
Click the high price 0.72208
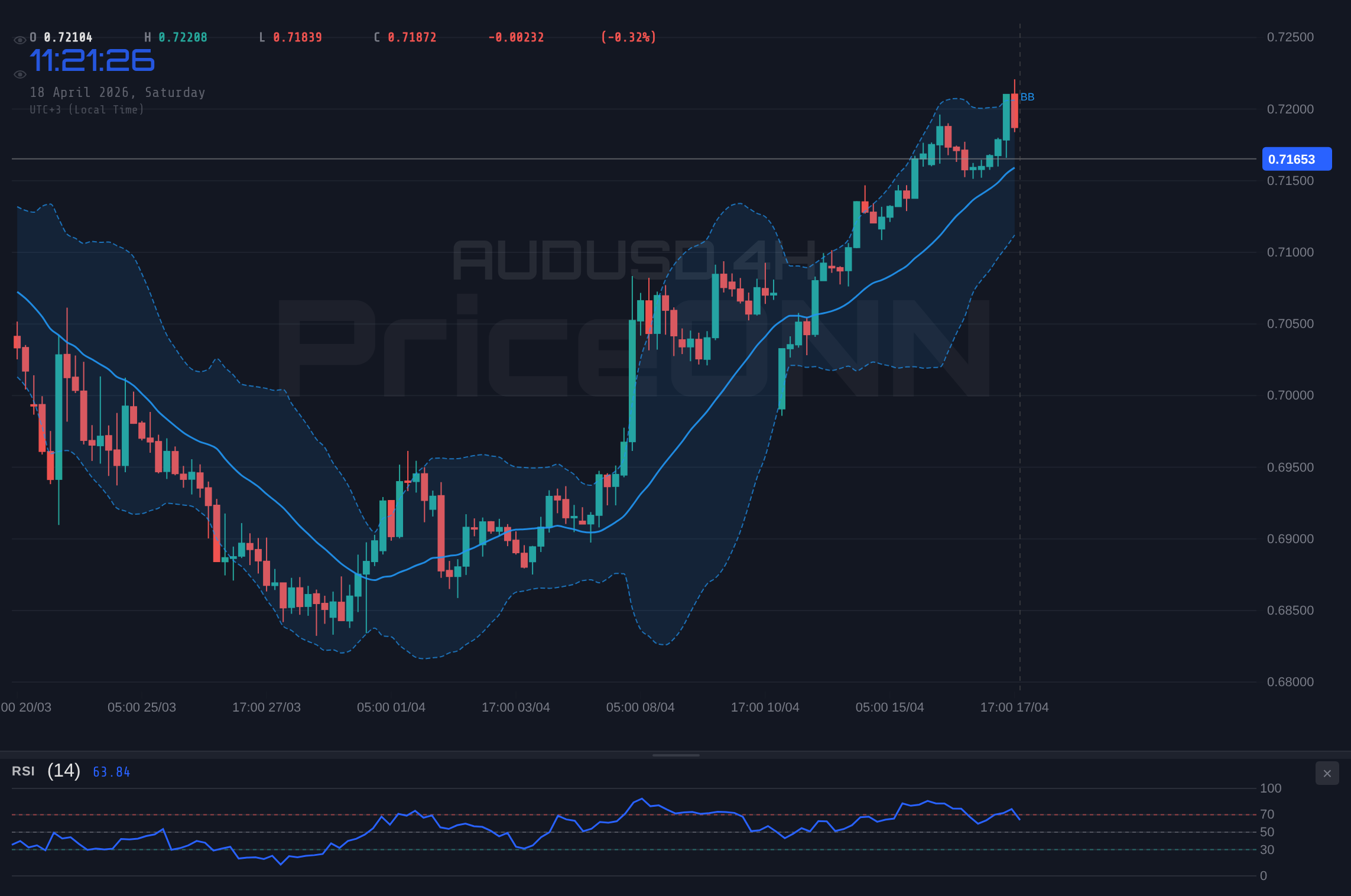coord(183,37)
